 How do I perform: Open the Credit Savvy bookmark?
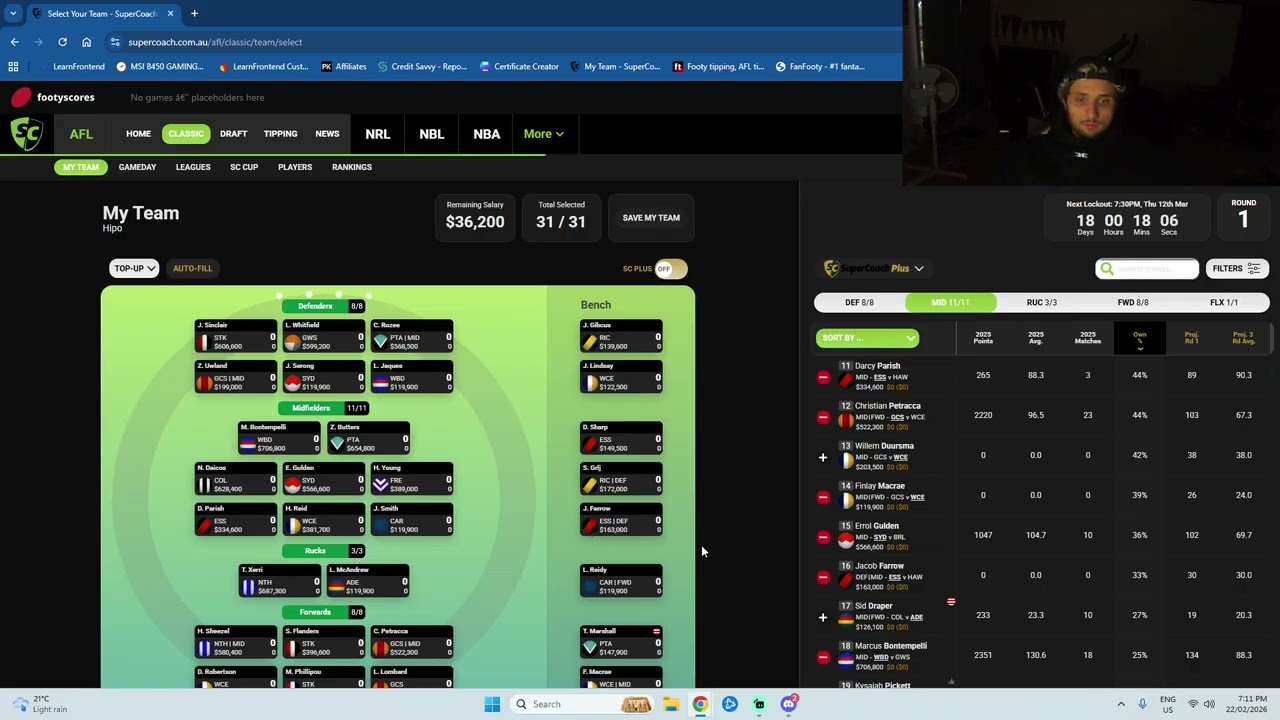[422, 67]
